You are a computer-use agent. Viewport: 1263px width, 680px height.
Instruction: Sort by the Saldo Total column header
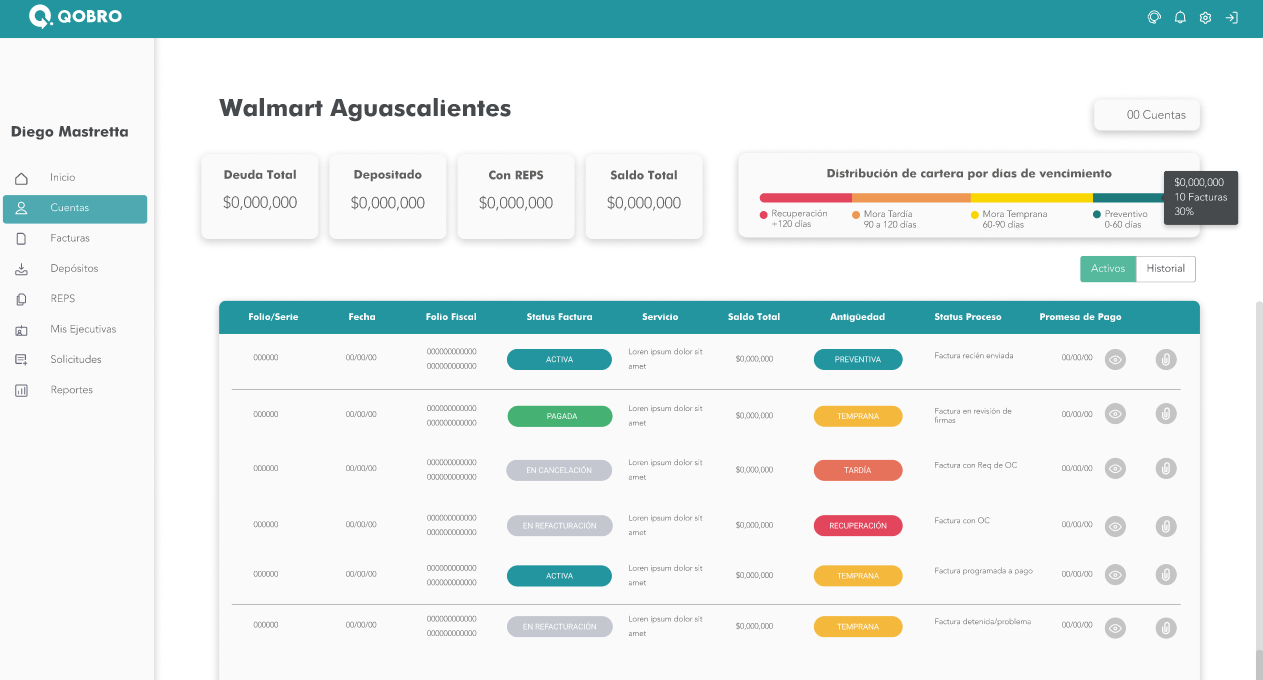pyautogui.click(x=754, y=317)
